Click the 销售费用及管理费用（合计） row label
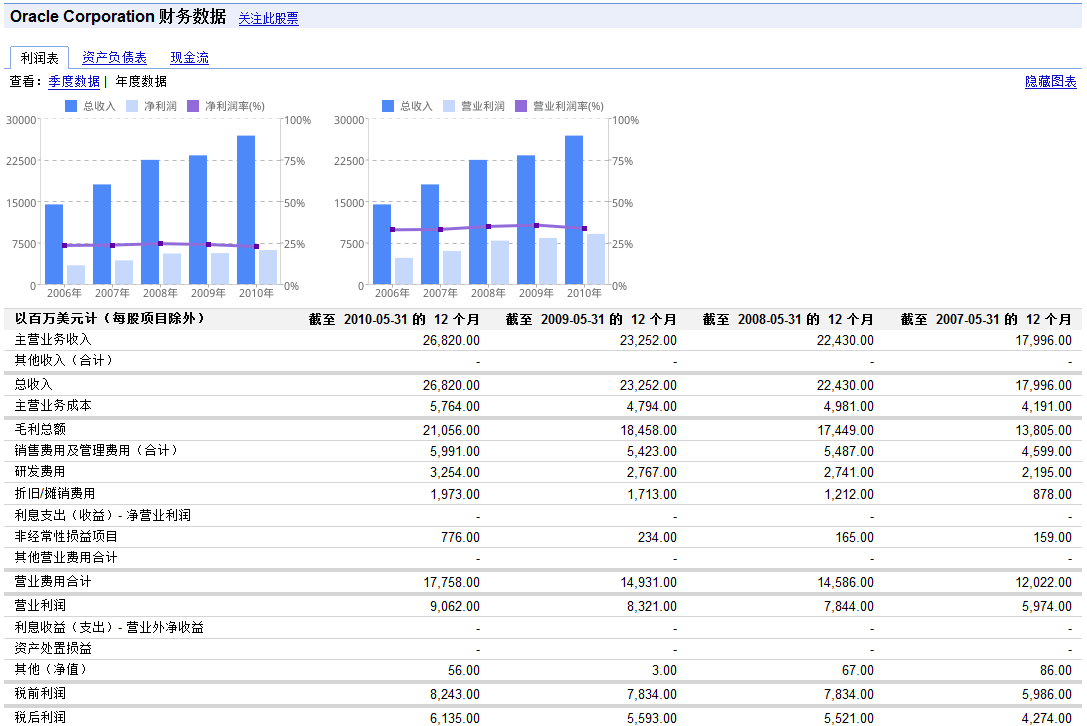 click(x=96, y=451)
